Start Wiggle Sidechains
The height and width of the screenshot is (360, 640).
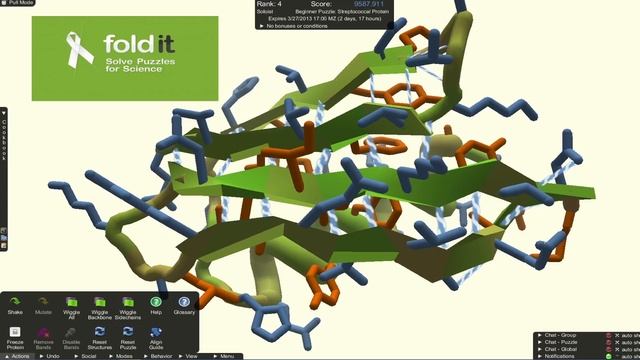pyautogui.click(x=128, y=308)
